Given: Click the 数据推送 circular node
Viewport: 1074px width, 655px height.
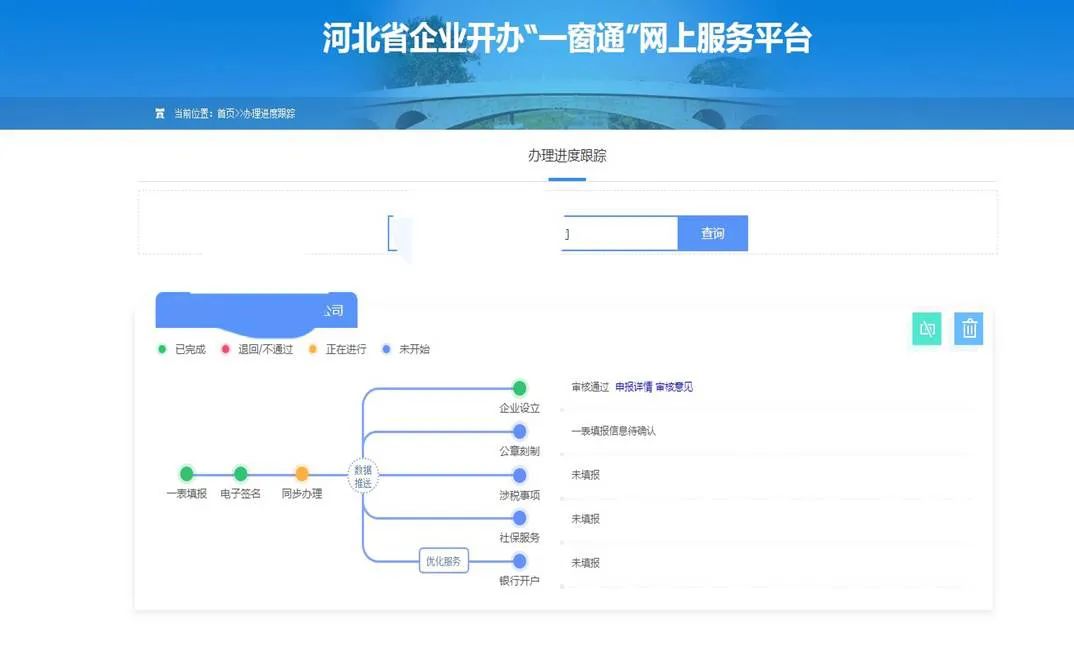Looking at the screenshot, I should click(362, 476).
